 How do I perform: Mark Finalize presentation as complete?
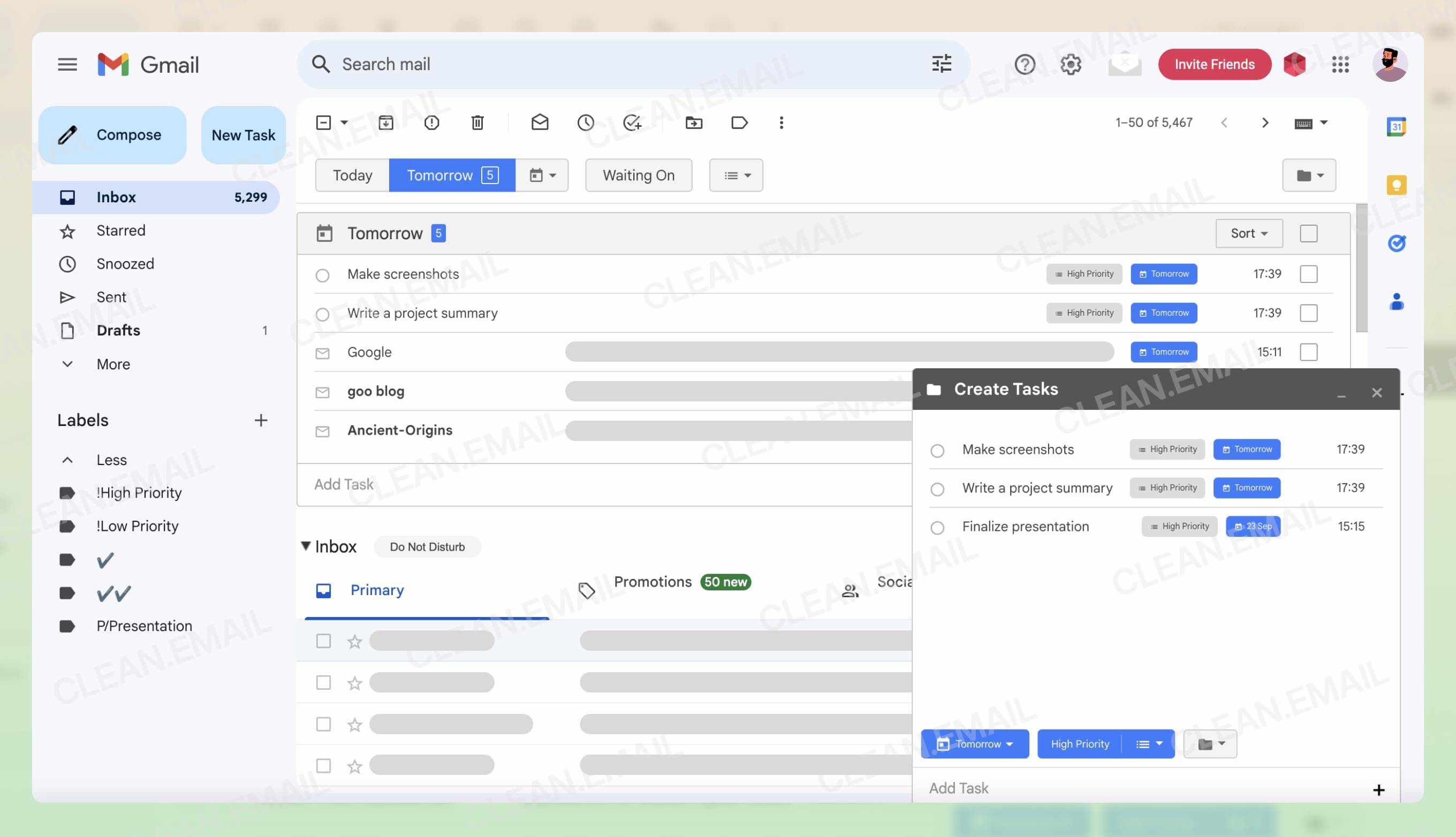point(937,527)
